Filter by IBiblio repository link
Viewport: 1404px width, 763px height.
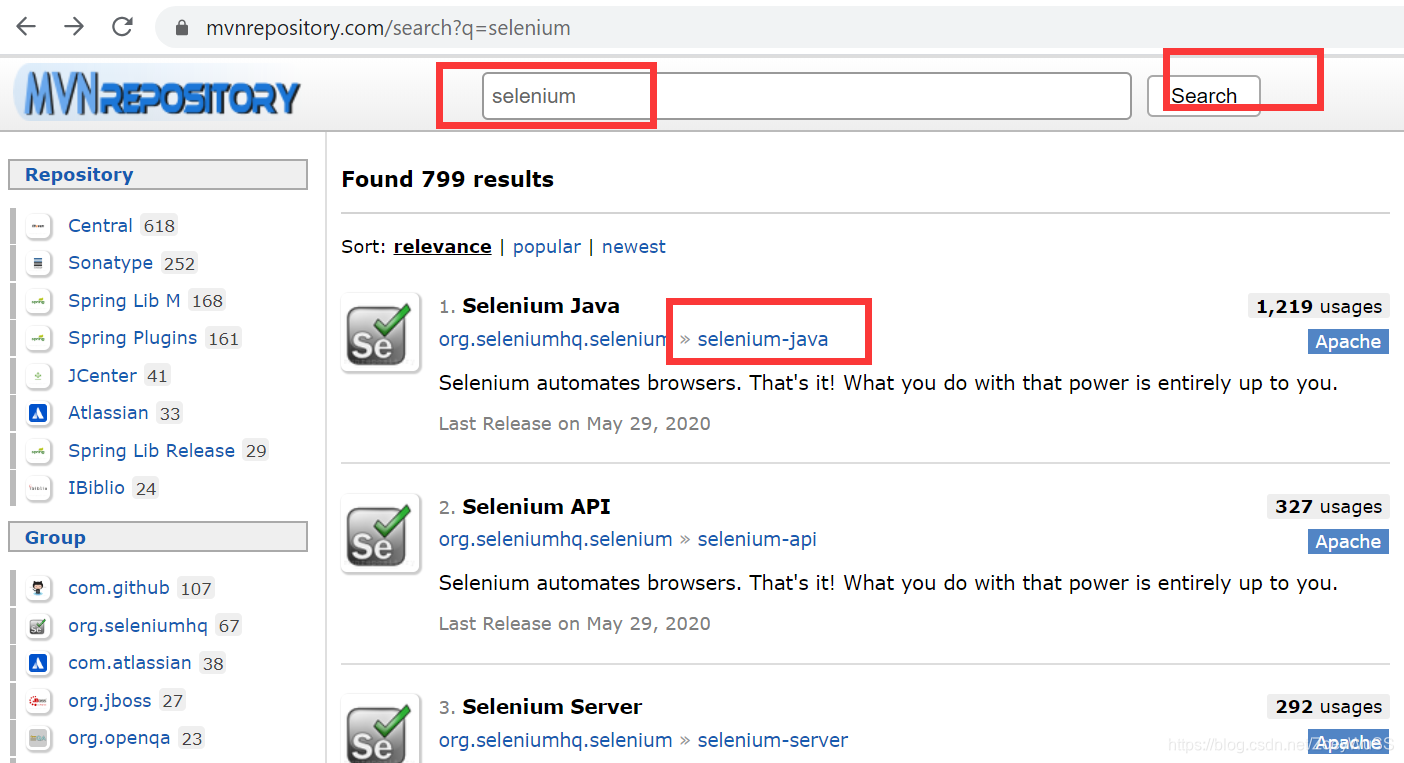point(96,488)
